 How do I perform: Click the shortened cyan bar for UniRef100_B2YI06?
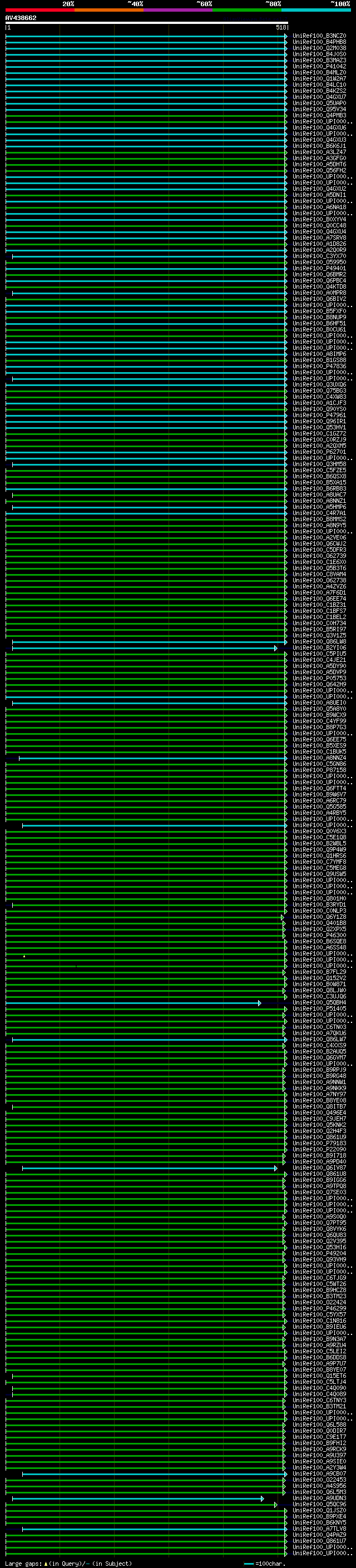tap(145, 648)
